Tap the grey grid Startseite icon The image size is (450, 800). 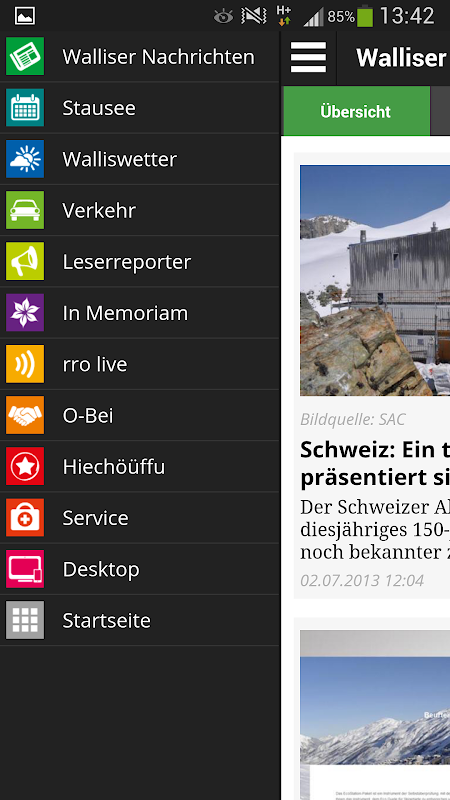pyautogui.click(x=25, y=620)
